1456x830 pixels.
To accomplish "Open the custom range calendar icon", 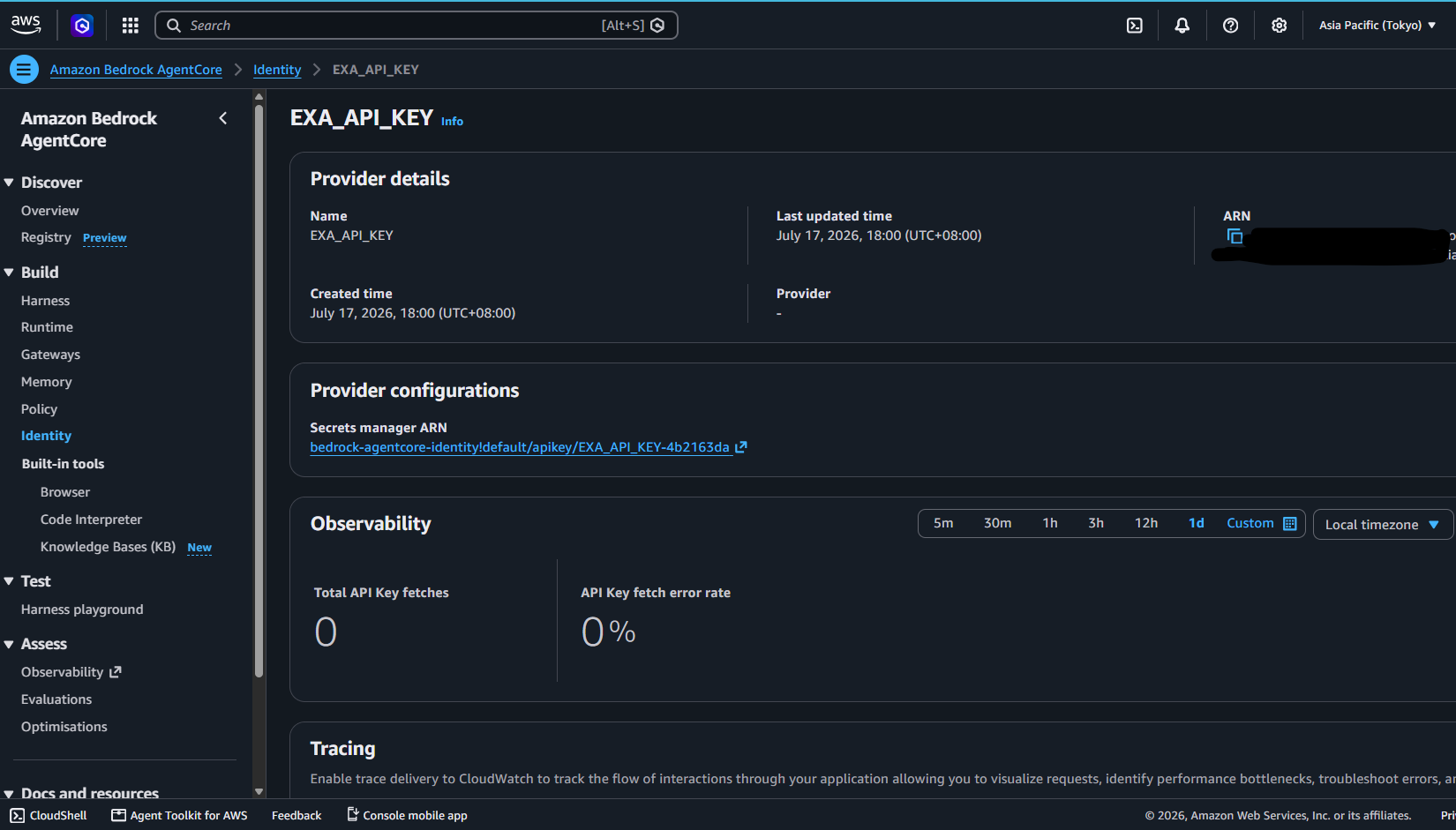I will 1290,523.
